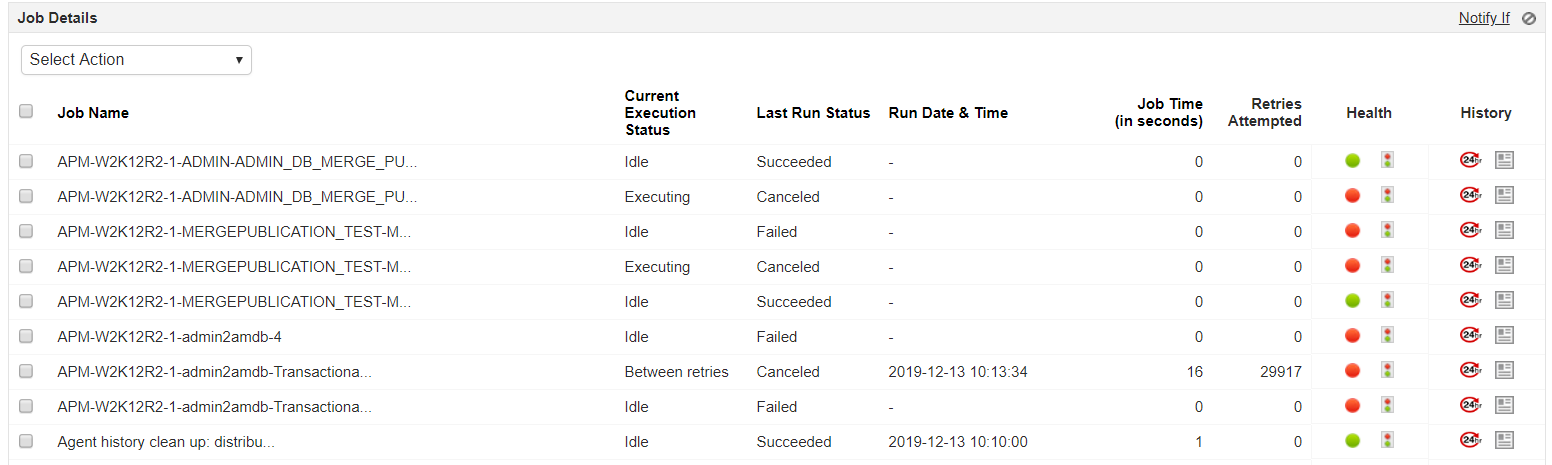Click the disable icon next to Notify If
1552x465 pixels.
1529,18
